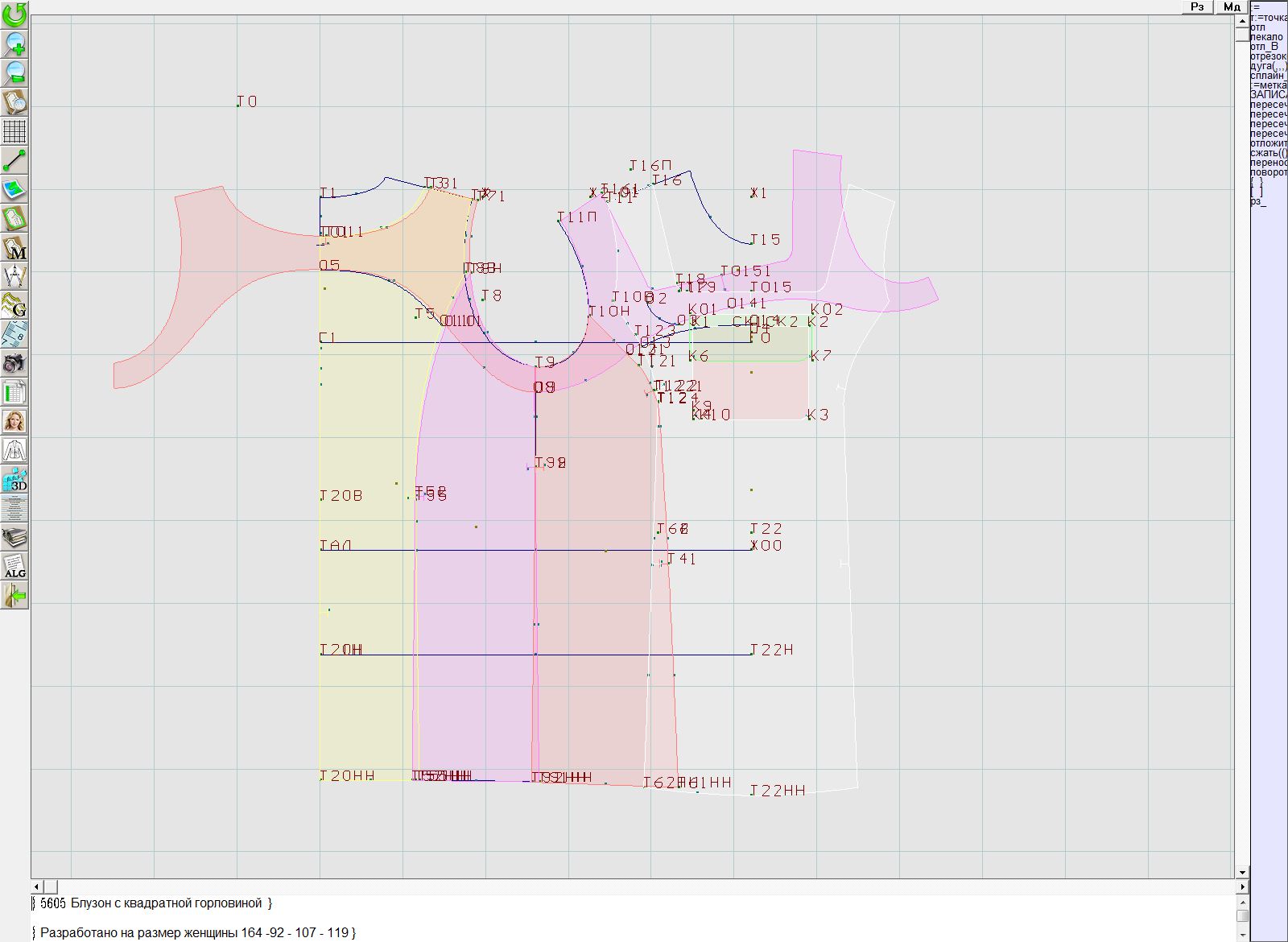Open the jacket sketch icon
Image resolution: width=1288 pixels, height=942 pixels.
coord(14,450)
